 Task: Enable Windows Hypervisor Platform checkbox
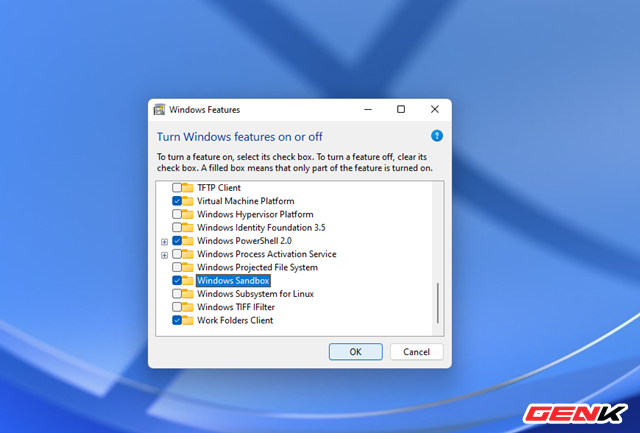(177, 214)
